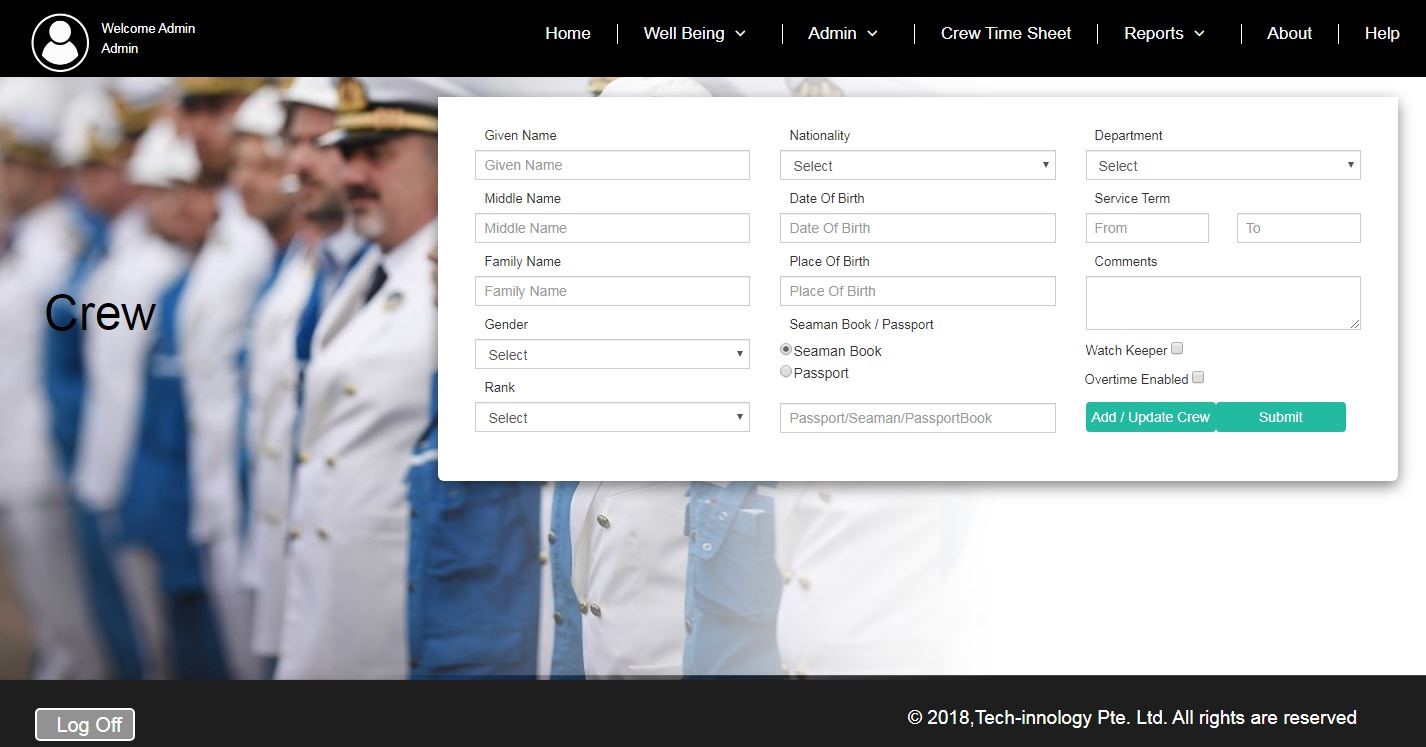Screen dimensions: 1426x747
Task: Open the Nationality dropdown
Action: (917, 166)
